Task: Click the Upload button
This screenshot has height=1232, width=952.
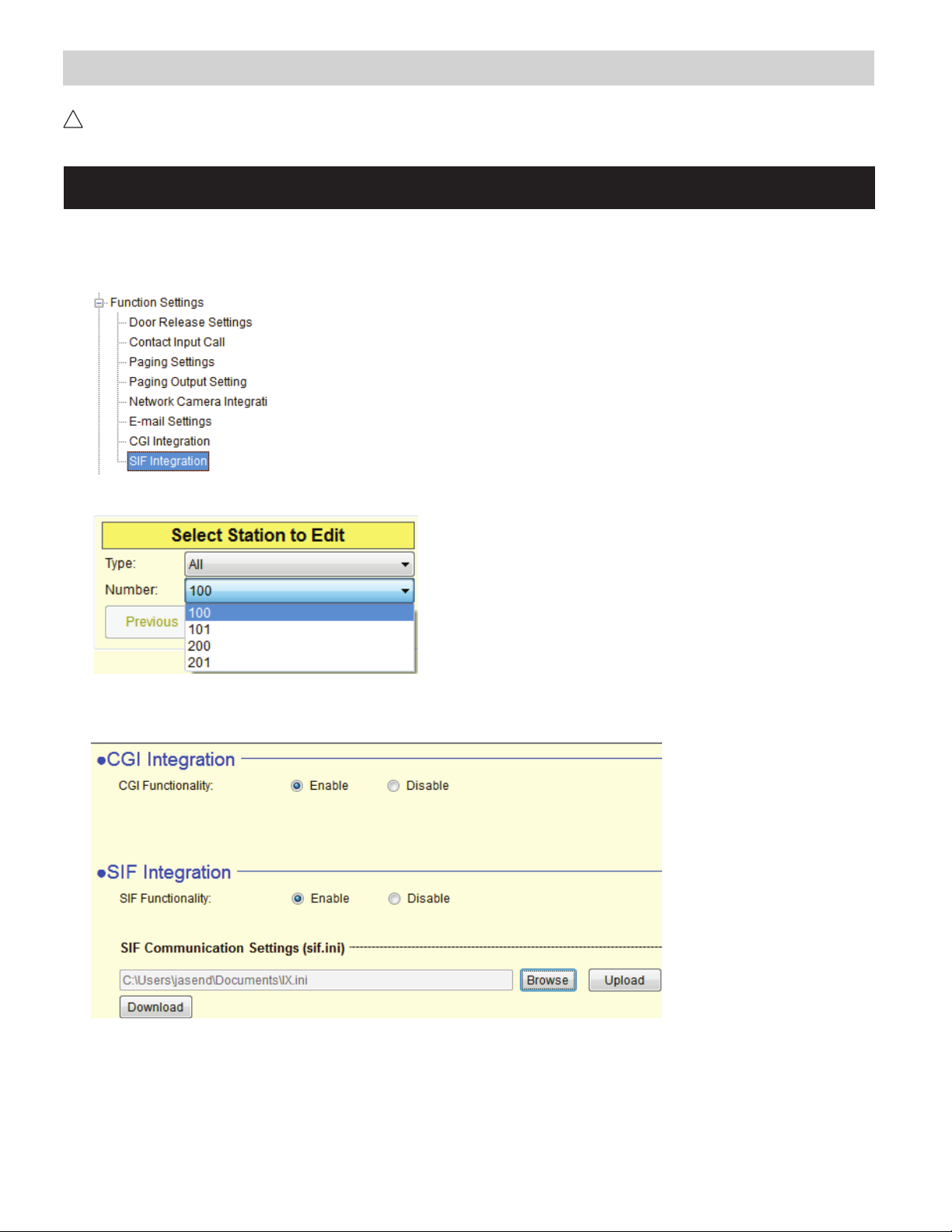Action: pyautogui.click(x=624, y=980)
